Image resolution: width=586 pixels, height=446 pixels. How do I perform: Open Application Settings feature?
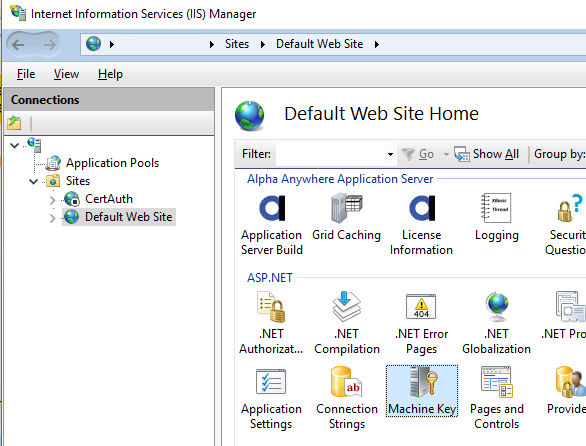(x=271, y=399)
